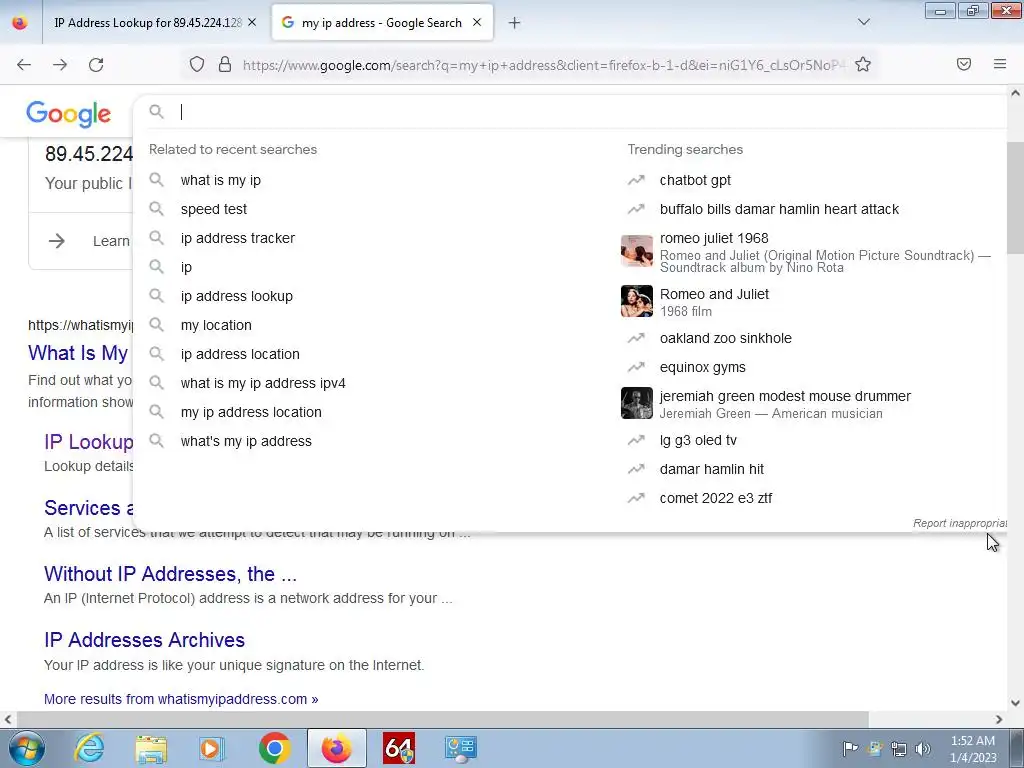Image resolution: width=1024 pixels, height=768 pixels.
Task: Open Windows Explorer folder from taskbar
Action: click(151, 748)
